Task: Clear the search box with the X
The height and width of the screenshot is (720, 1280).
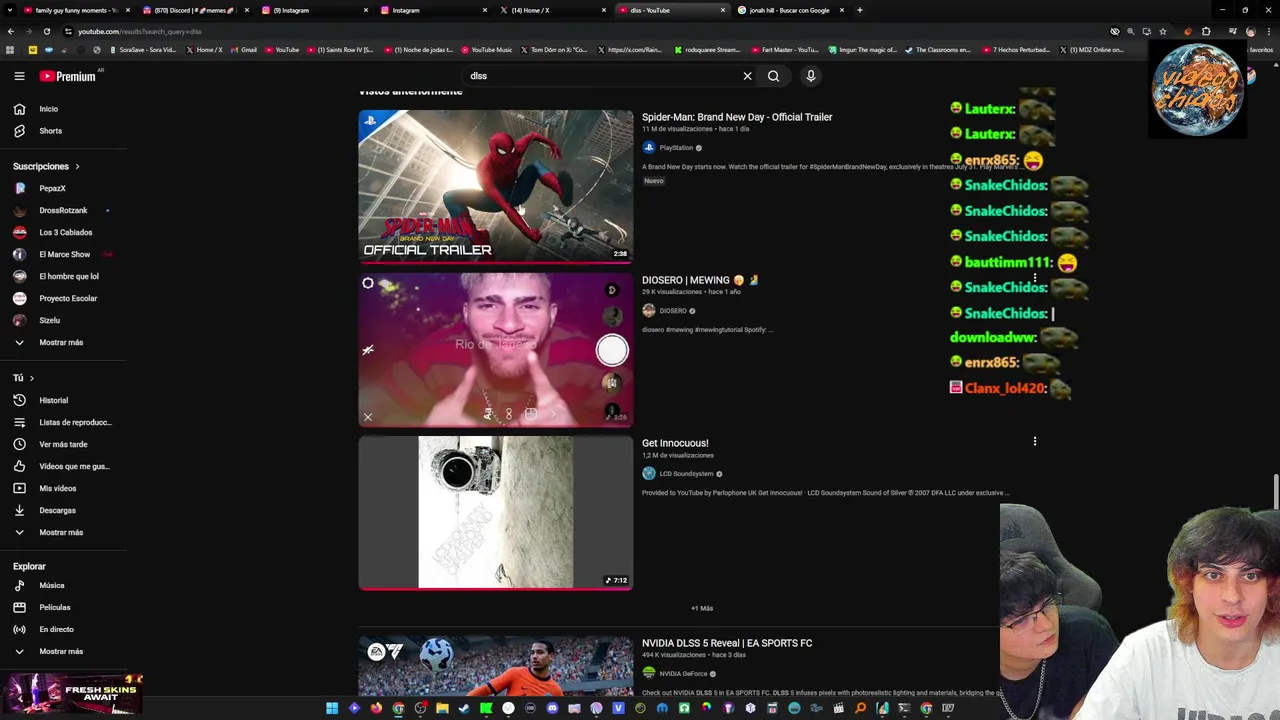Action: pos(747,76)
